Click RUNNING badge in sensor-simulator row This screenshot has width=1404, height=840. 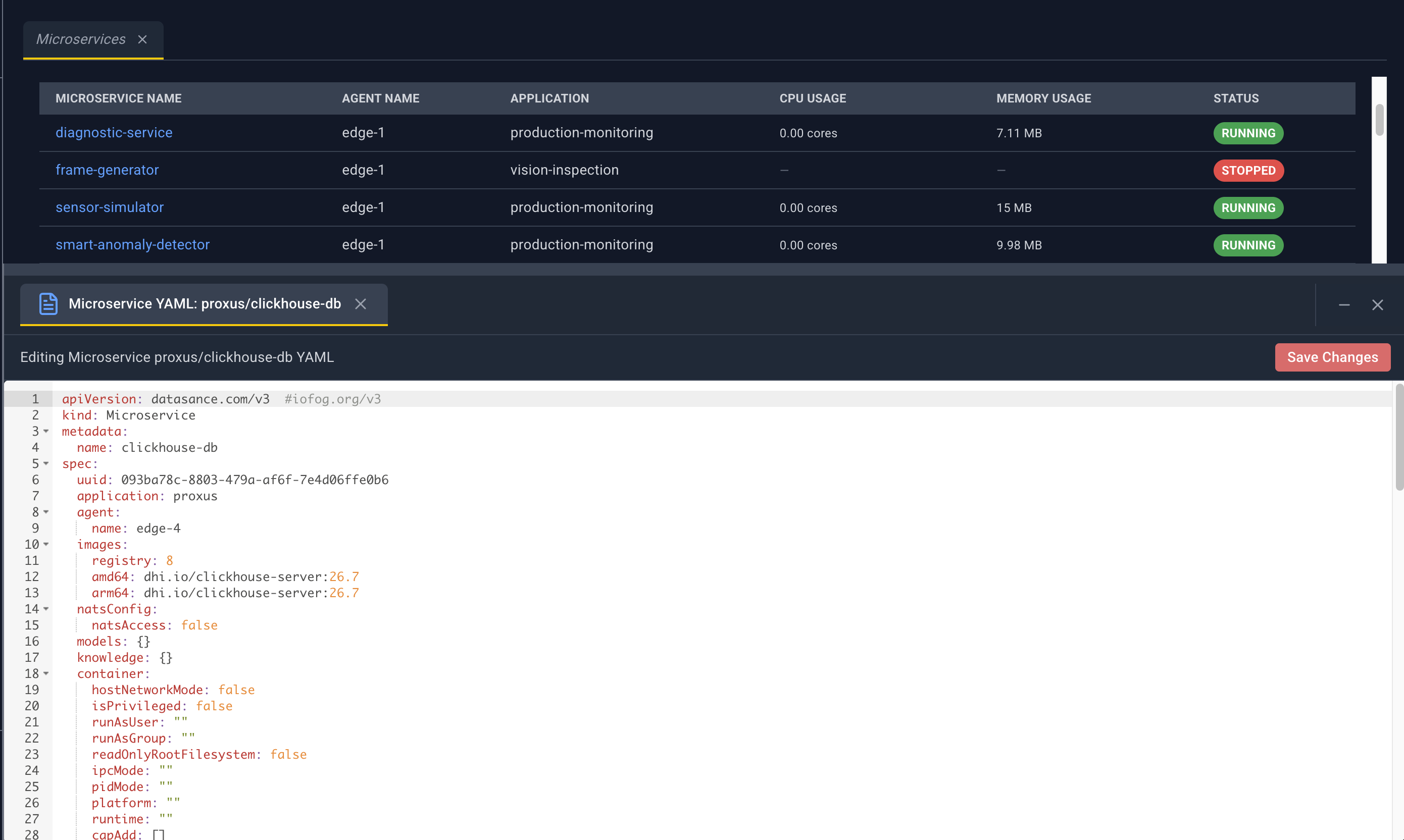coord(1248,208)
